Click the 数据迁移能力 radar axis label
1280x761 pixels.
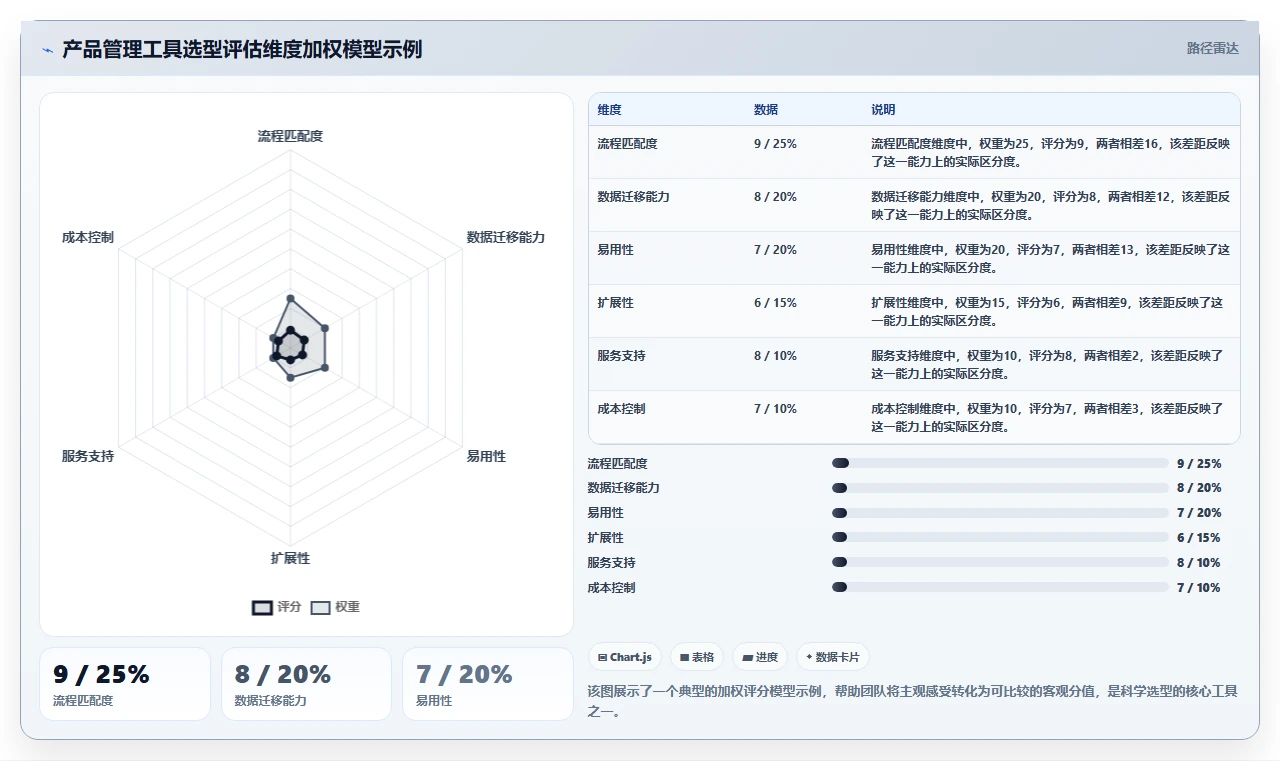tap(505, 237)
